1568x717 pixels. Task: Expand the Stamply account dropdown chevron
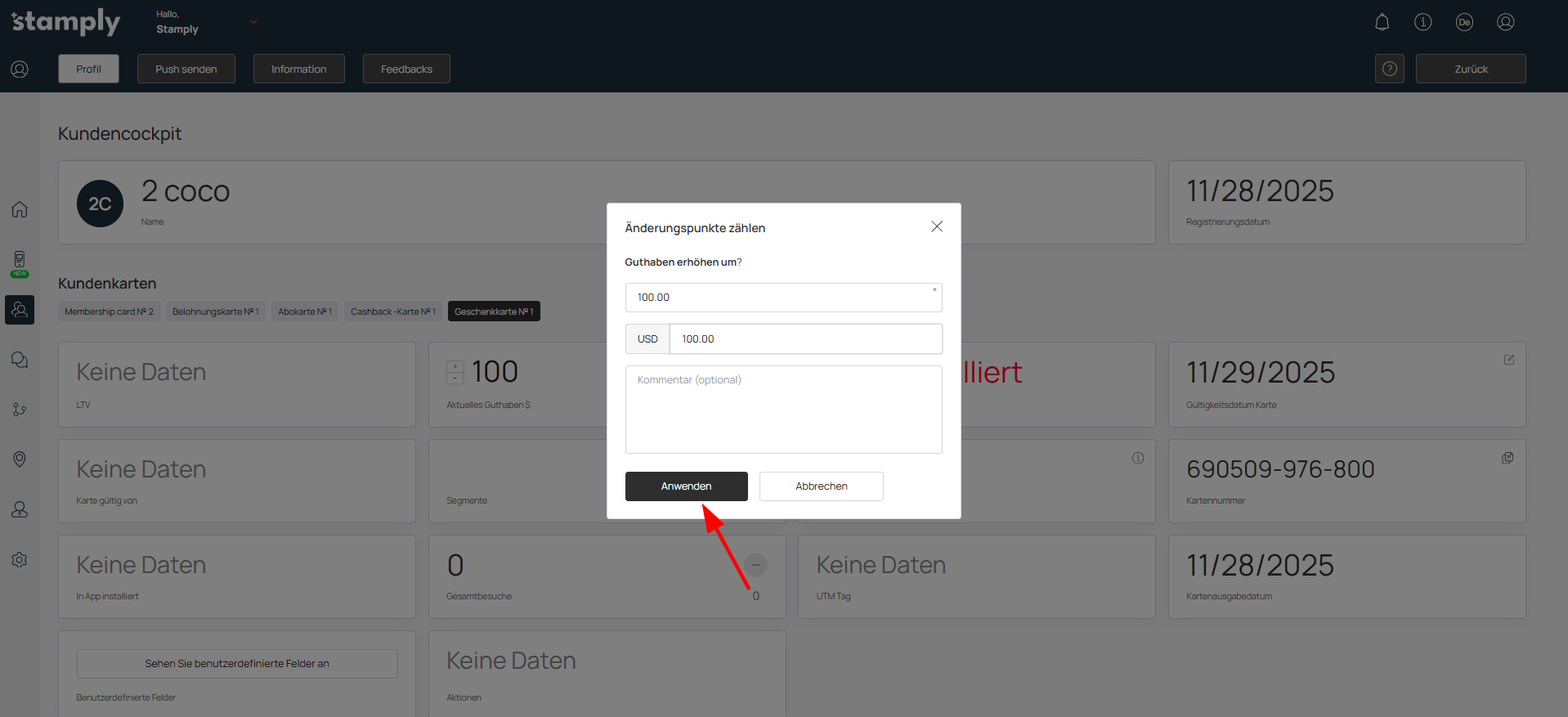pos(253,22)
